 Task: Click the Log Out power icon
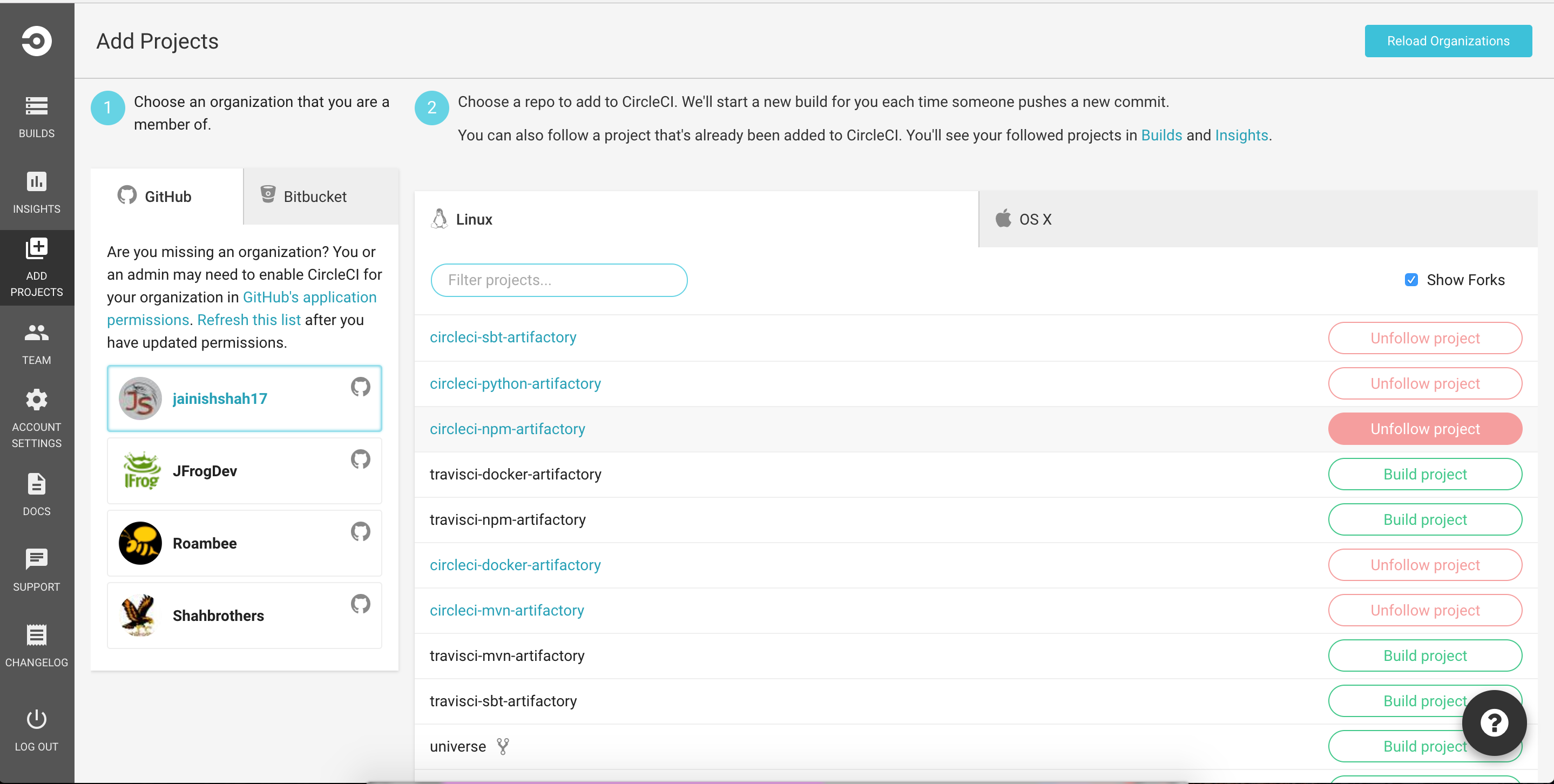click(36, 719)
